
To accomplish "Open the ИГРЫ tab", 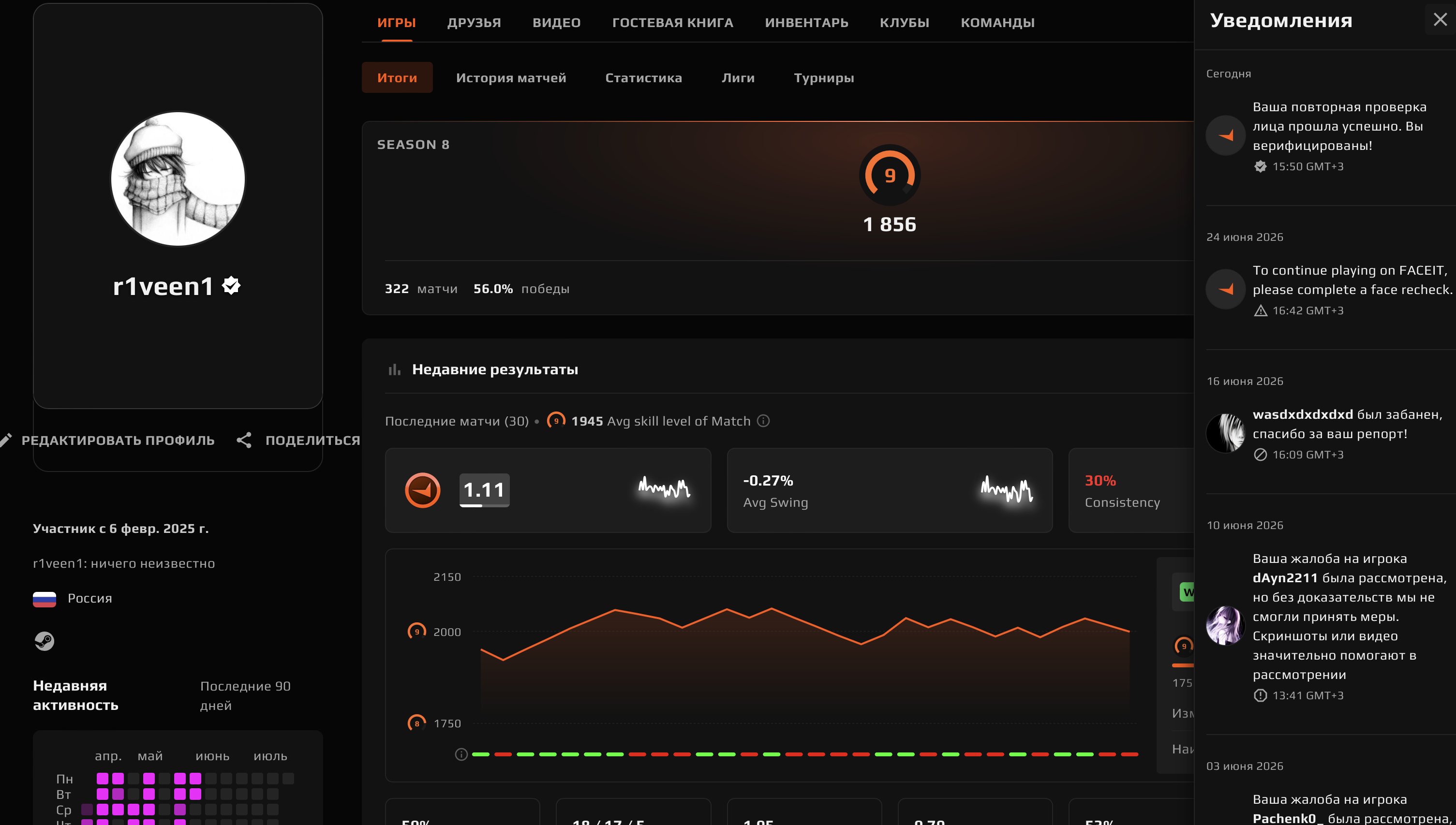I will (396, 23).
